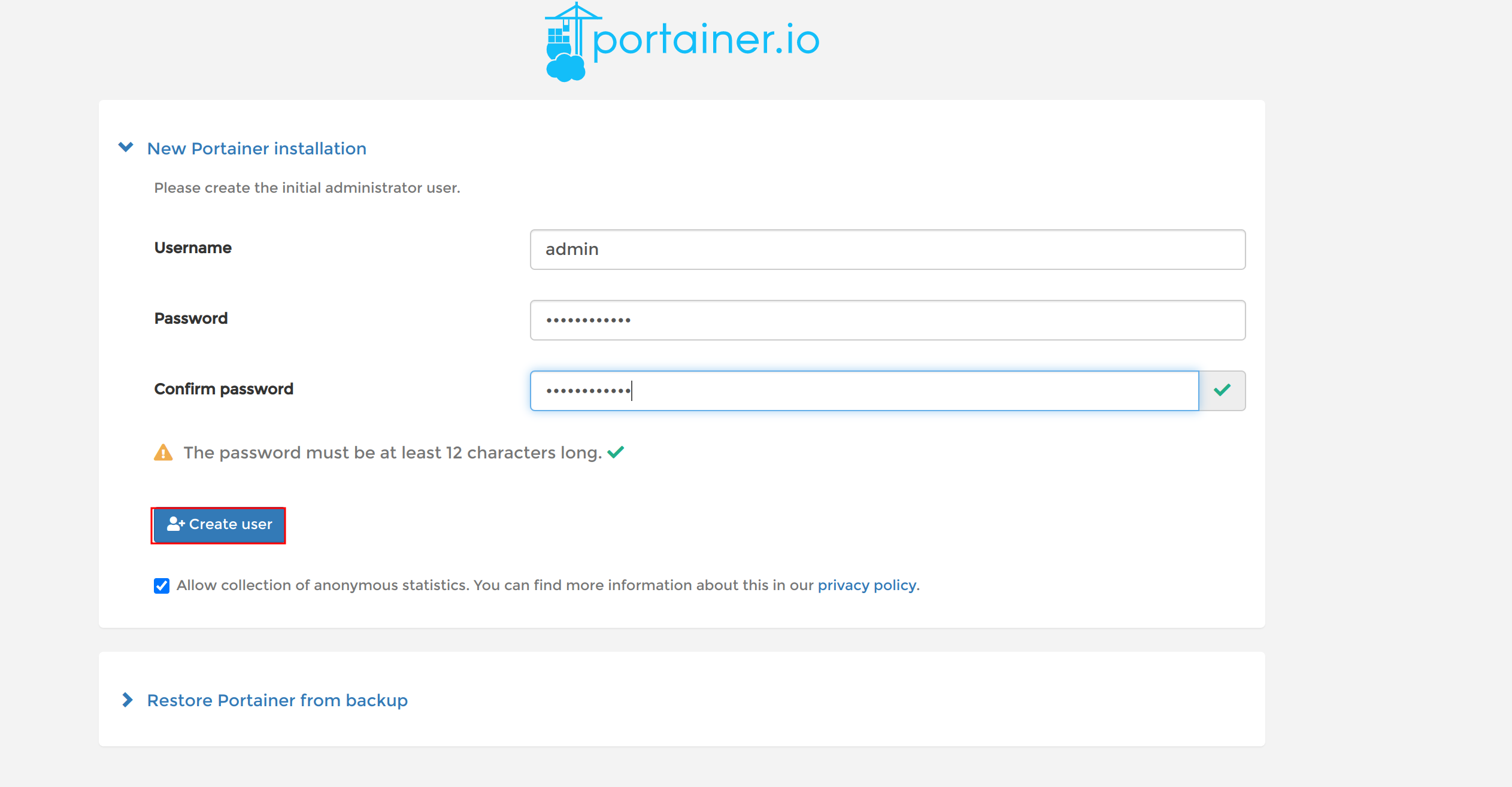Click the Password label text
Screen dimensions: 1512x787
[x=191, y=318]
